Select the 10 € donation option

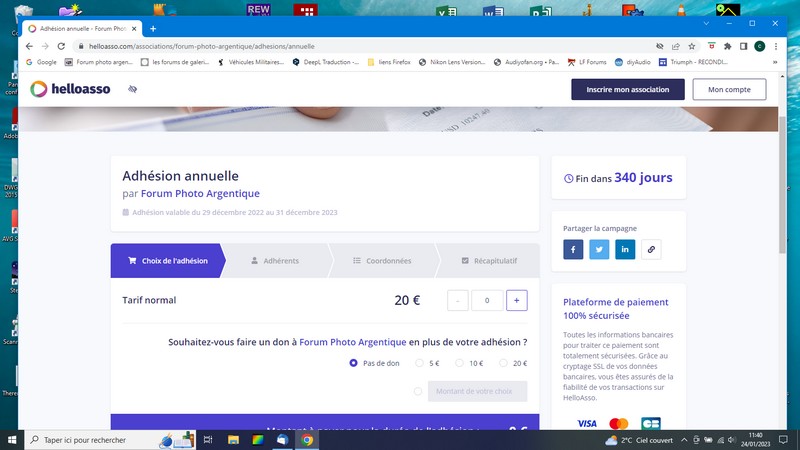pos(460,363)
